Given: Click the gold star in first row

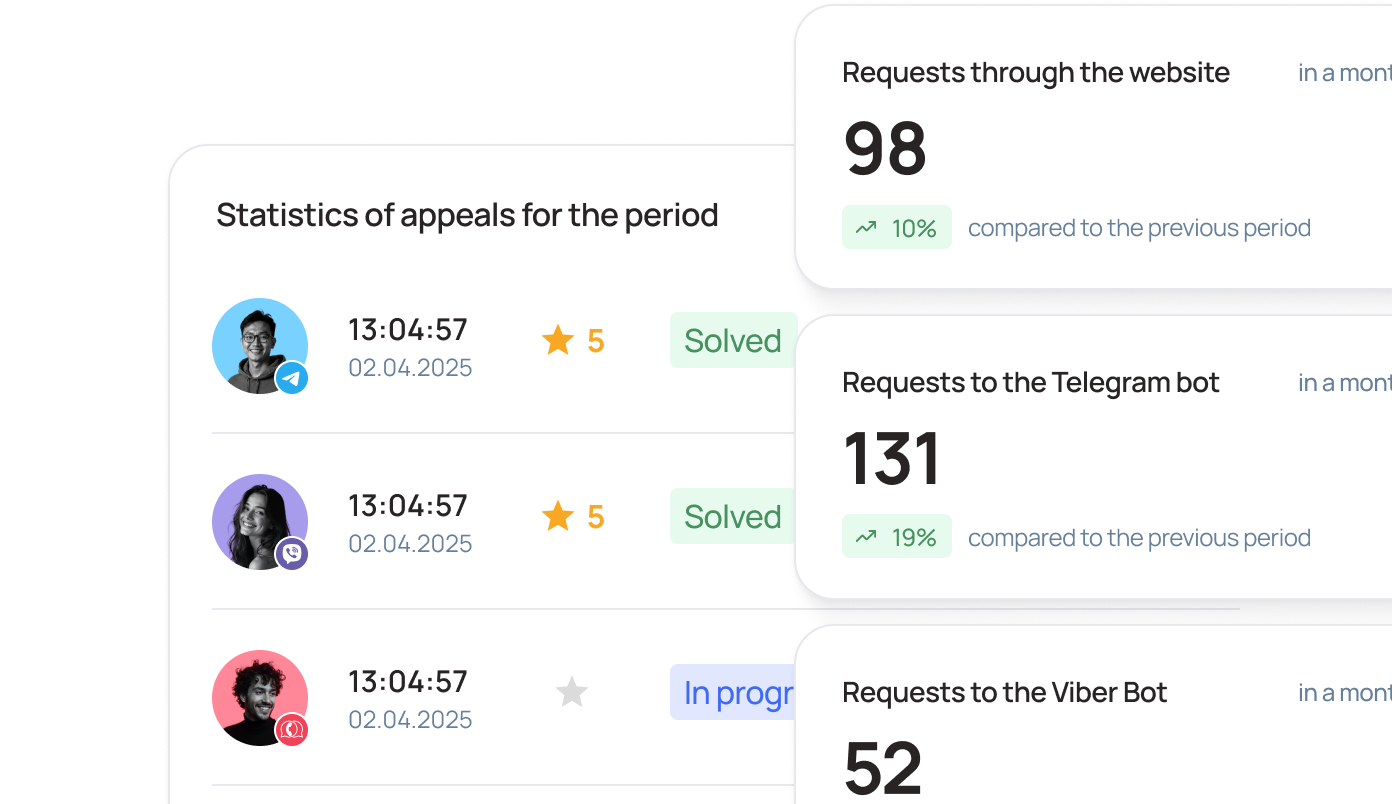Looking at the screenshot, I should (x=557, y=341).
